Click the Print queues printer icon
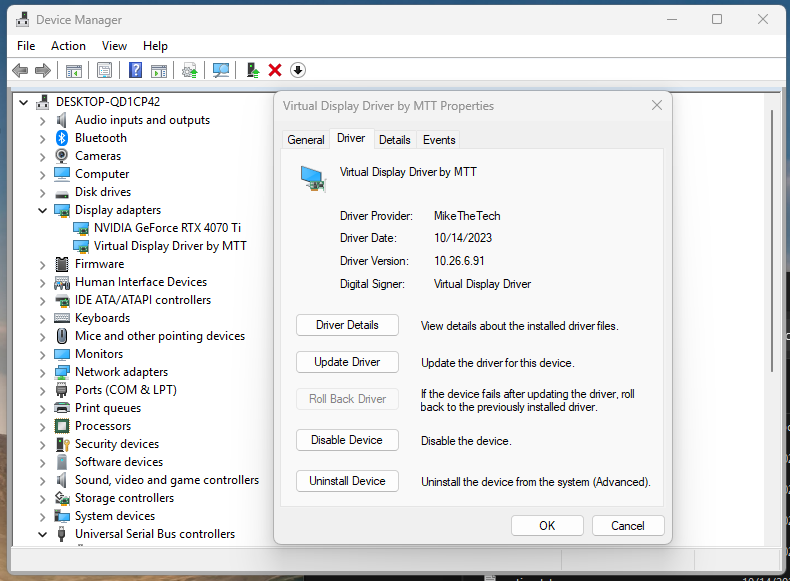Image resolution: width=790 pixels, height=581 pixels. tap(61, 408)
